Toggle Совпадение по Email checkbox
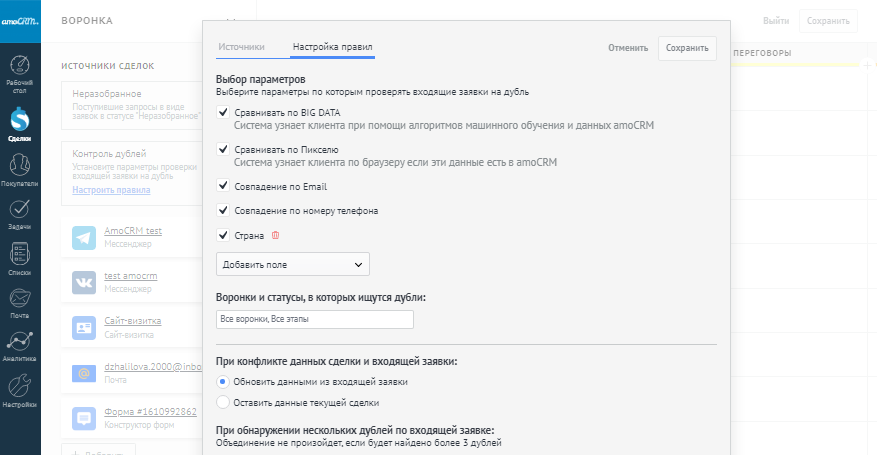Viewport: 877px width, 455px height. point(223,186)
